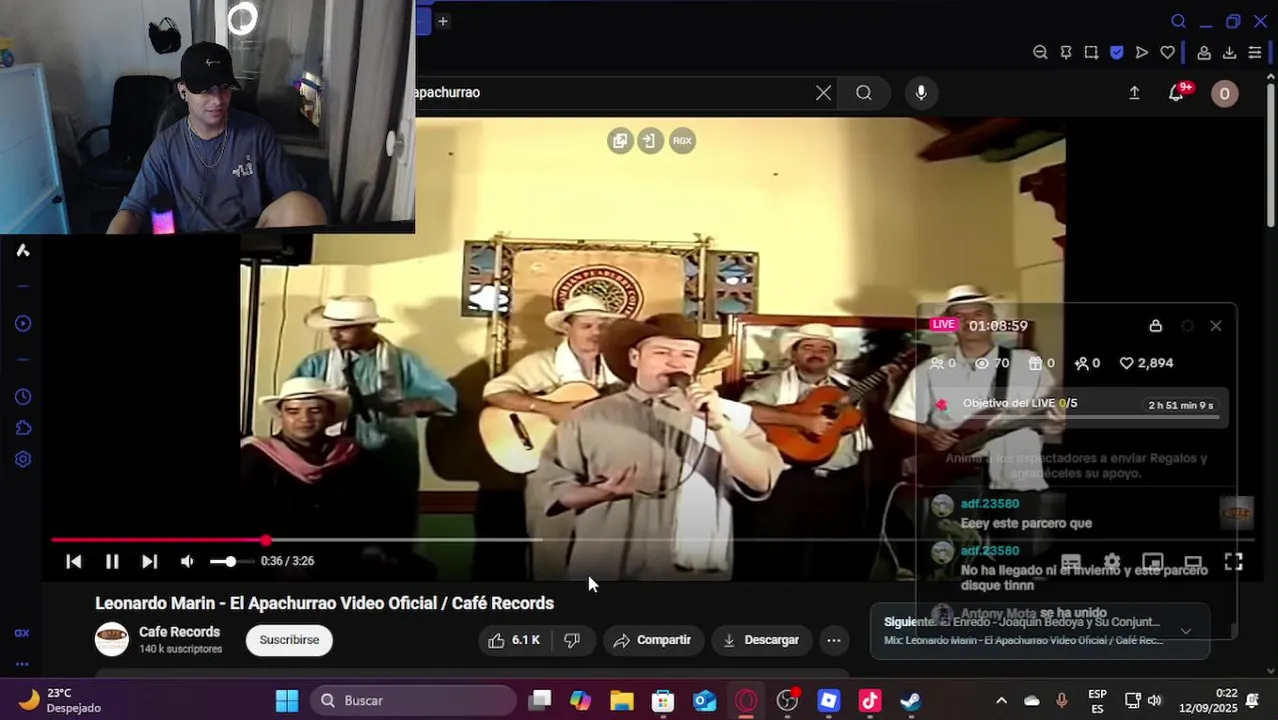
Task: Open the Compartir share button
Action: click(653, 640)
